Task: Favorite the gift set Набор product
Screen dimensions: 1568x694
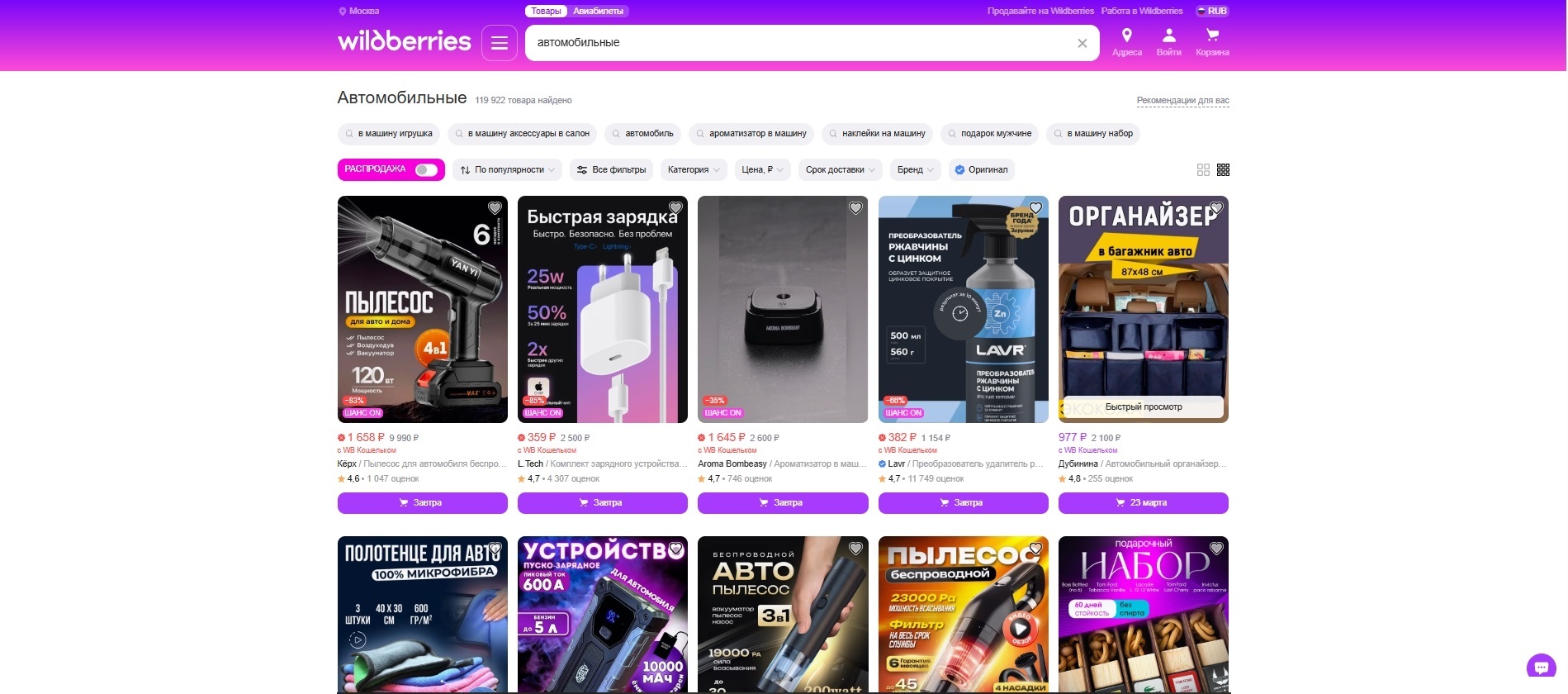Action: (1216, 549)
